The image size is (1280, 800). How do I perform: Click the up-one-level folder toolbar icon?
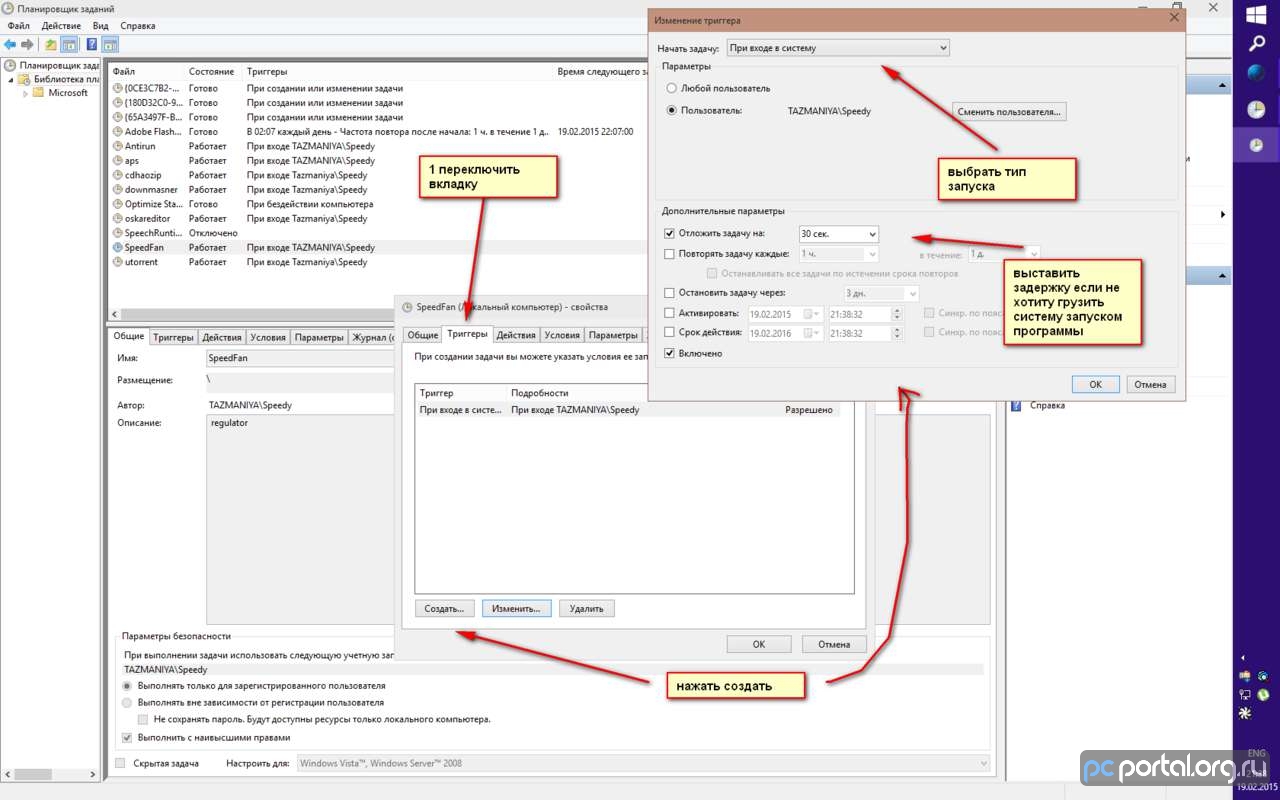(51, 44)
